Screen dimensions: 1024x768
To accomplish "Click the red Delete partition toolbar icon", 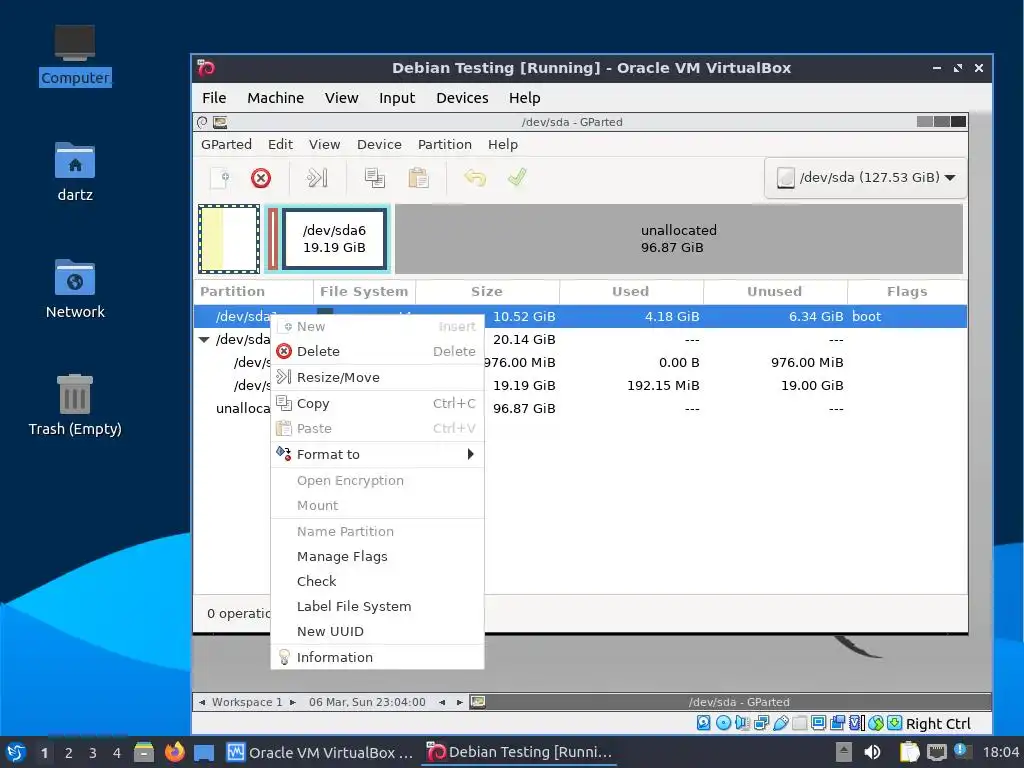I will 261,178.
